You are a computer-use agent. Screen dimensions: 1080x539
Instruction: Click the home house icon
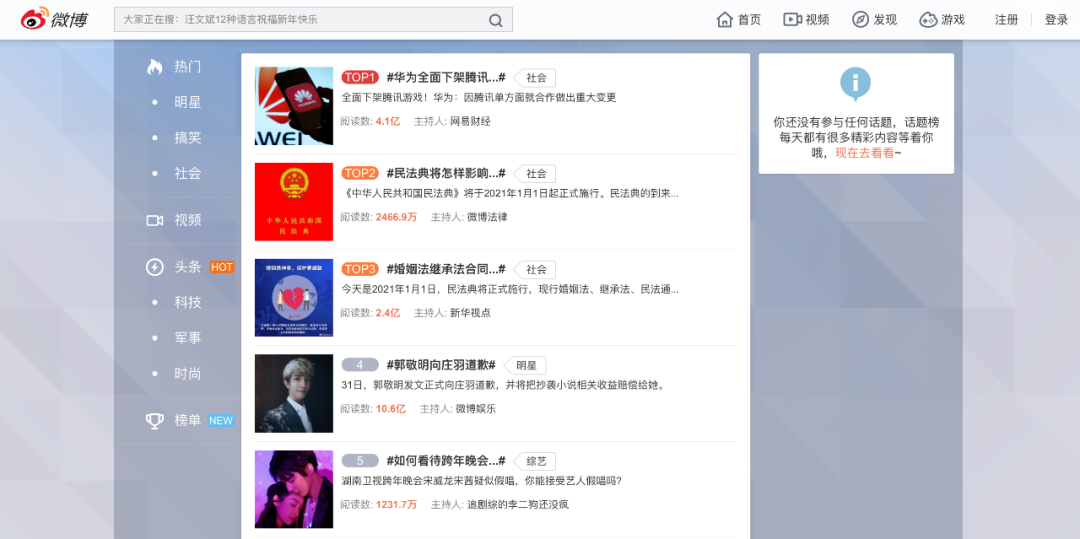coord(725,19)
